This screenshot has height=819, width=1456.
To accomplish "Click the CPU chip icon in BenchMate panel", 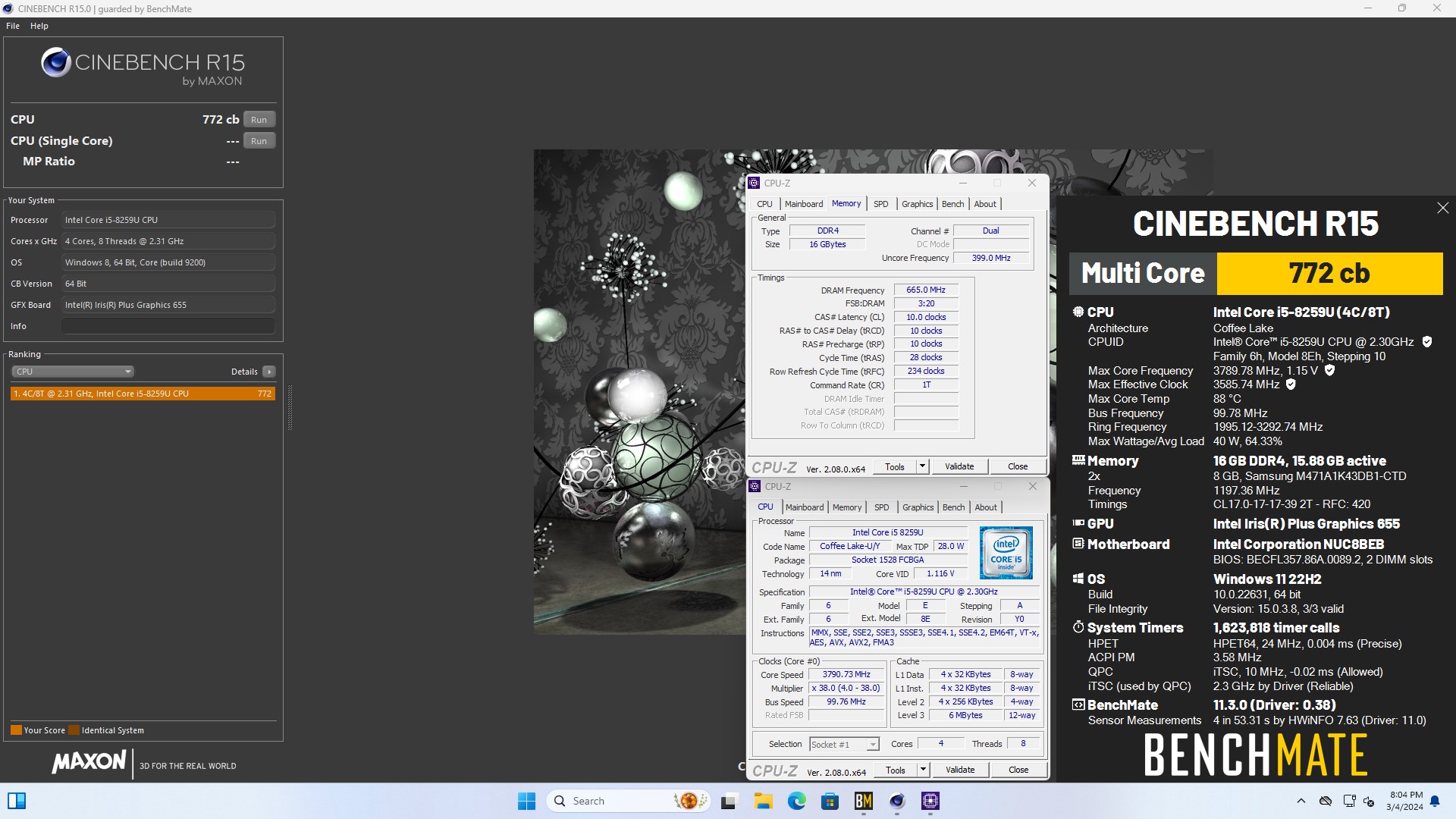I will pyautogui.click(x=1078, y=312).
